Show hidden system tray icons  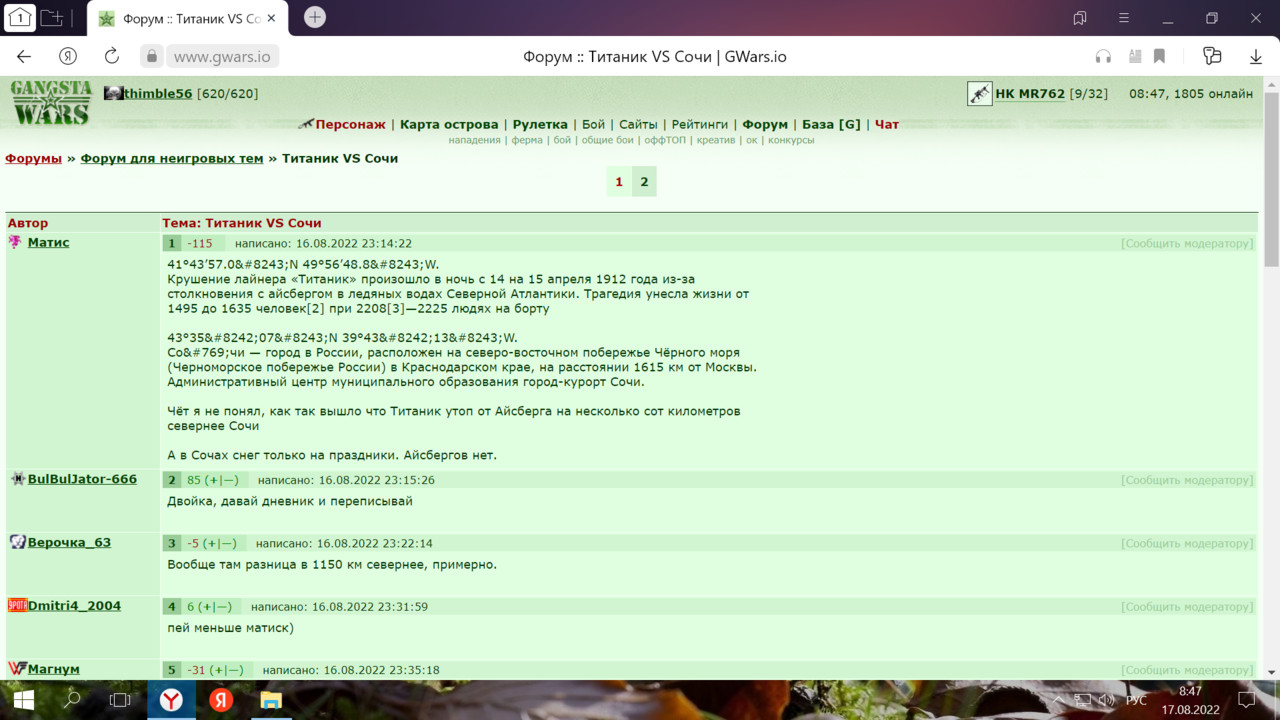point(1059,700)
